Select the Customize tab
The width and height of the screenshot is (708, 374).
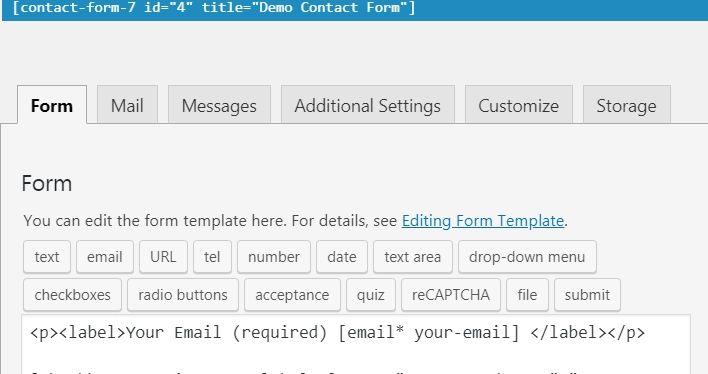(519, 104)
